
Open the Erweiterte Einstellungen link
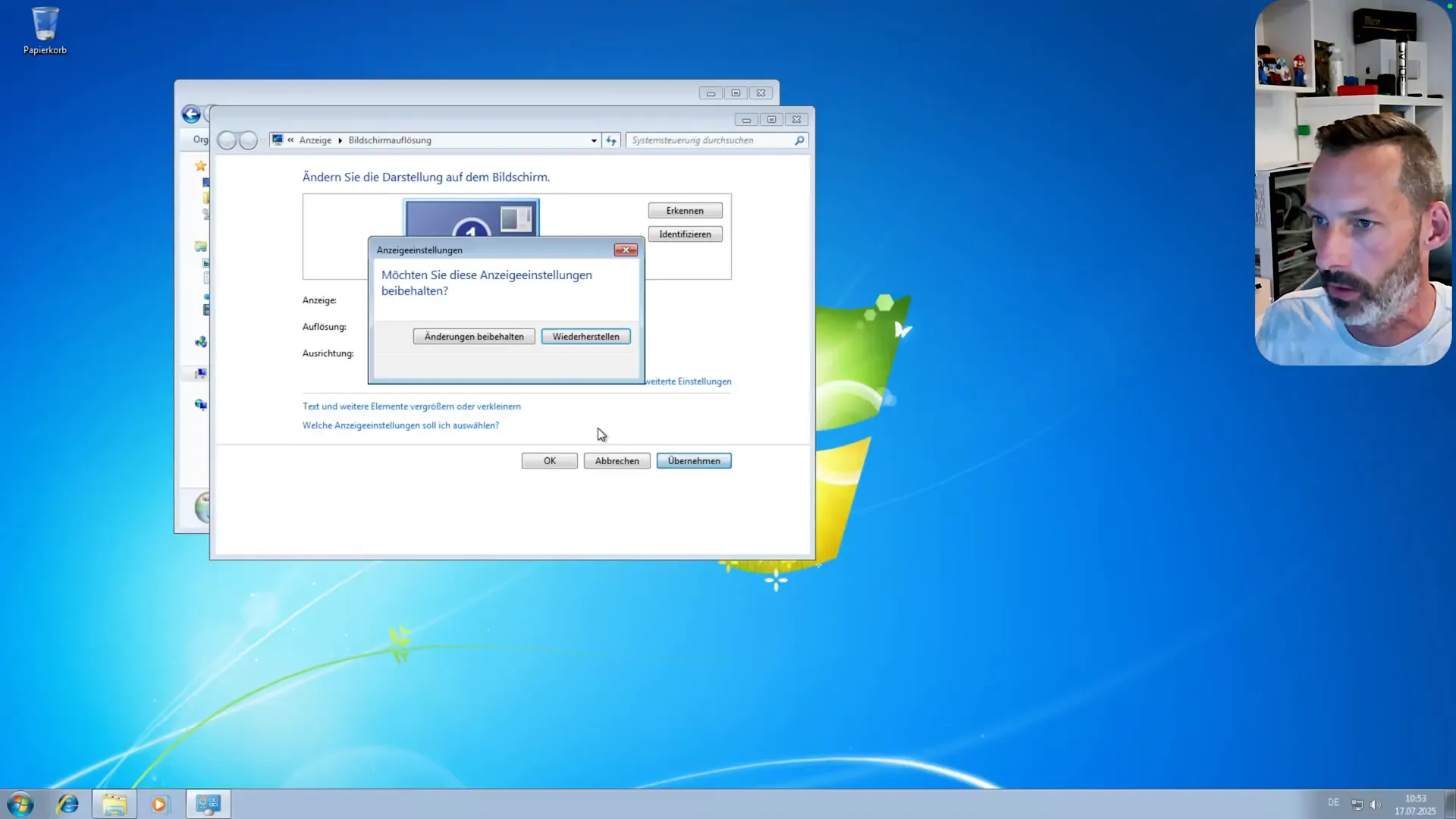(689, 381)
